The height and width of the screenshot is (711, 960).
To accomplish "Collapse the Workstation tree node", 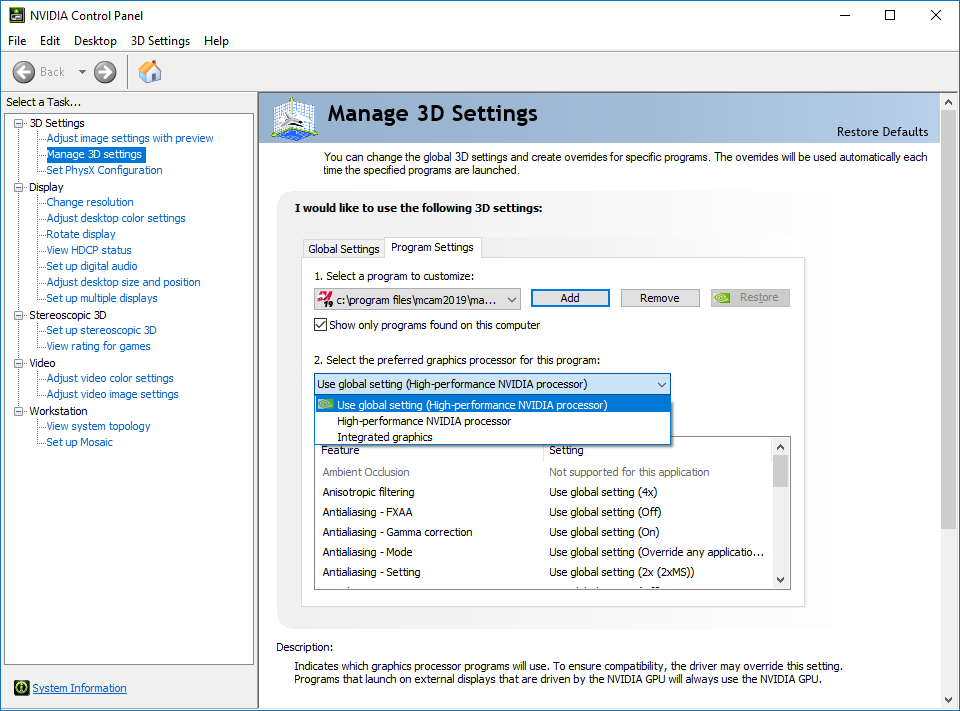I will [x=19, y=411].
